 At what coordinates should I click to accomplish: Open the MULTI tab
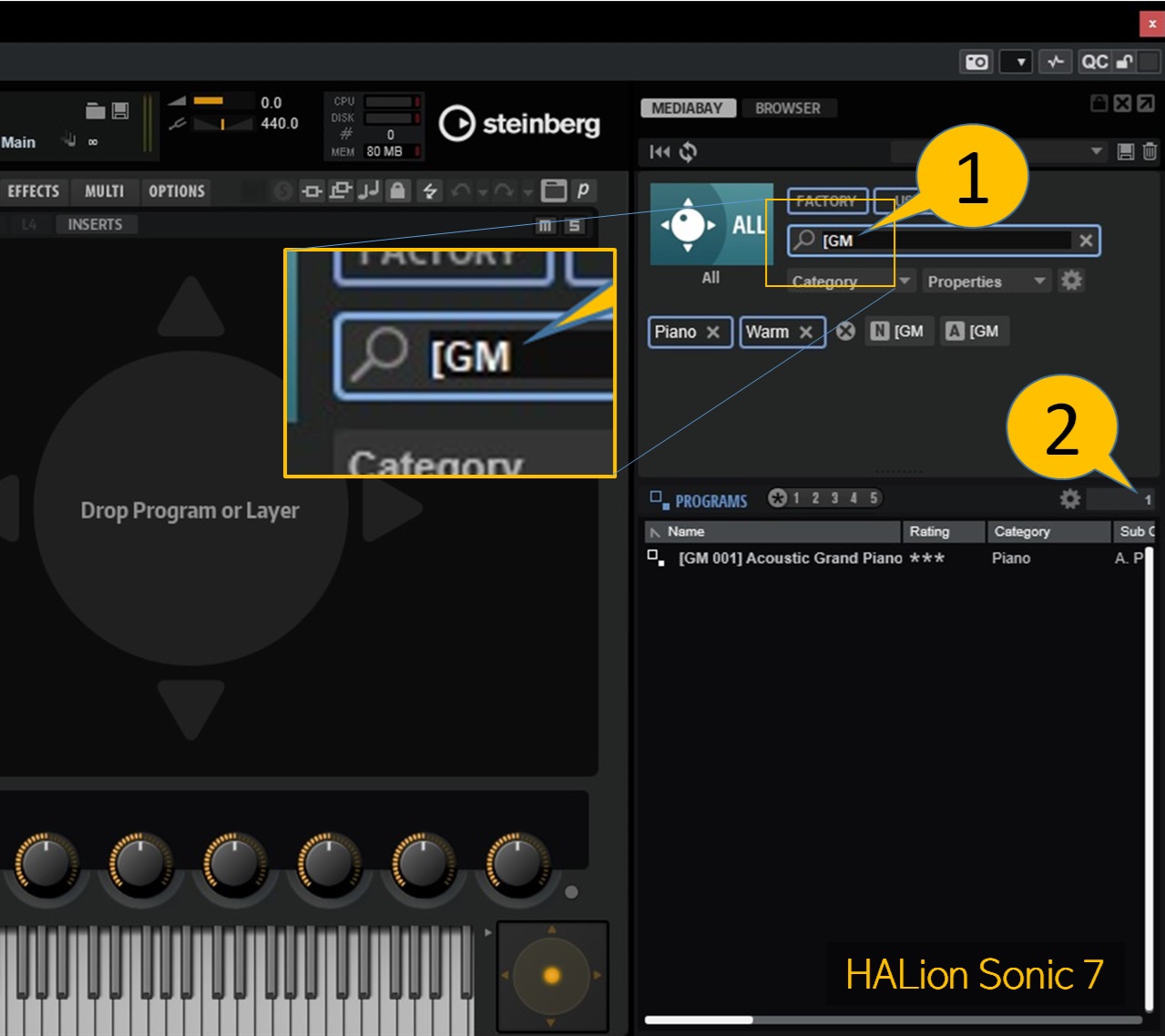tap(105, 191)
